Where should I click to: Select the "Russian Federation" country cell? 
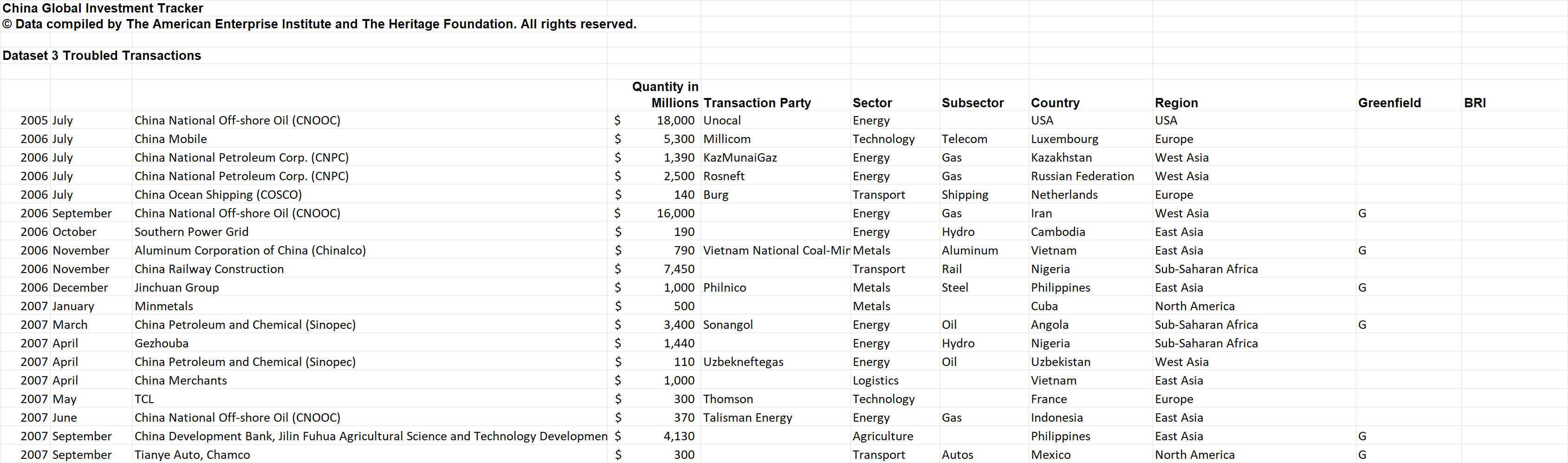pos(1082,176)
